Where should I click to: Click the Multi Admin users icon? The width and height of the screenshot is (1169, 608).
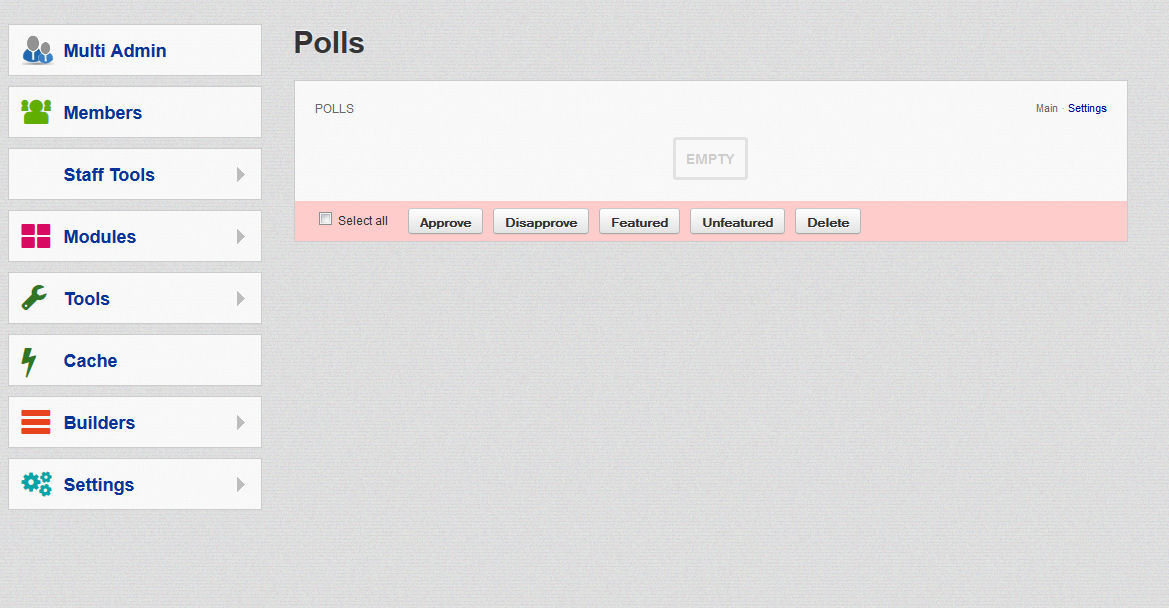click(37, 50)
